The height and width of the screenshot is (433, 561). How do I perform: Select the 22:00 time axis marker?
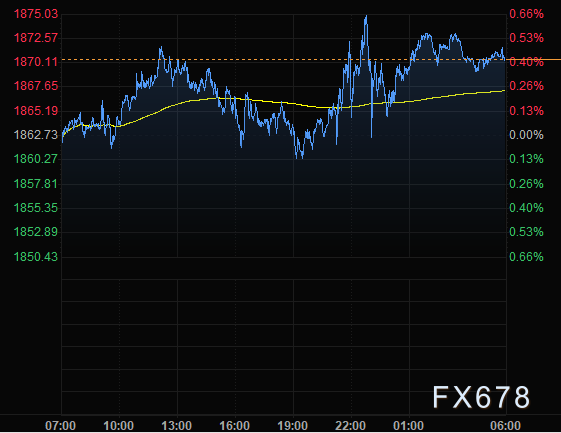coord(351,425)
